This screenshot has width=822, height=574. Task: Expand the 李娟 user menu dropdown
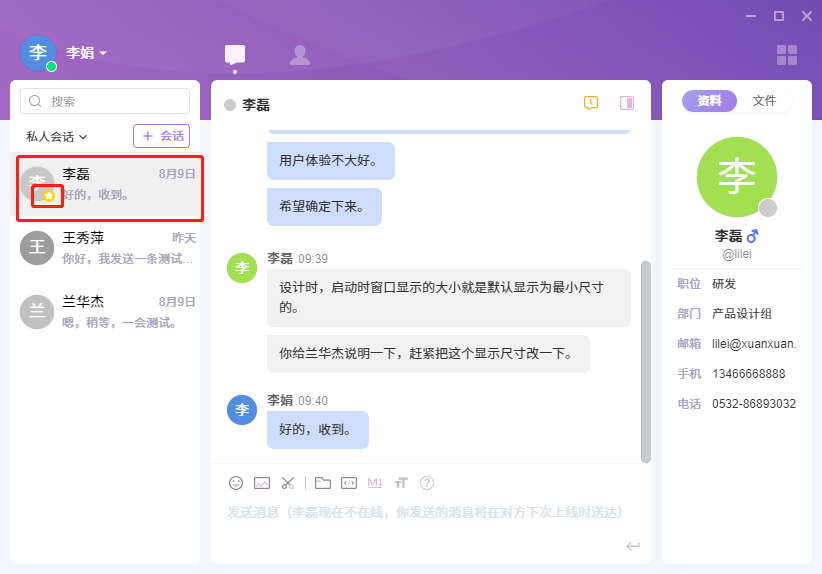tap(102, 53)
